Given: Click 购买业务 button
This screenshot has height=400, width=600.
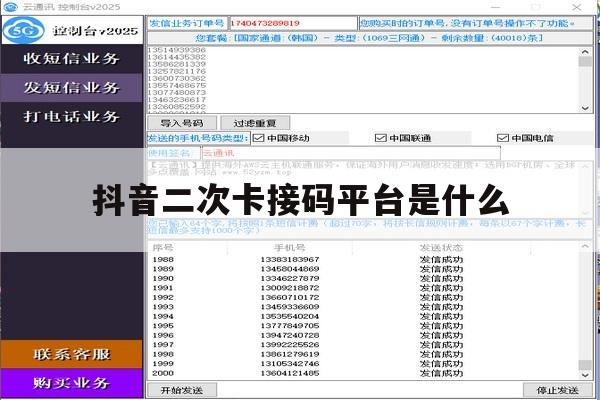Looking at the screenshot, I should (72, 383).
